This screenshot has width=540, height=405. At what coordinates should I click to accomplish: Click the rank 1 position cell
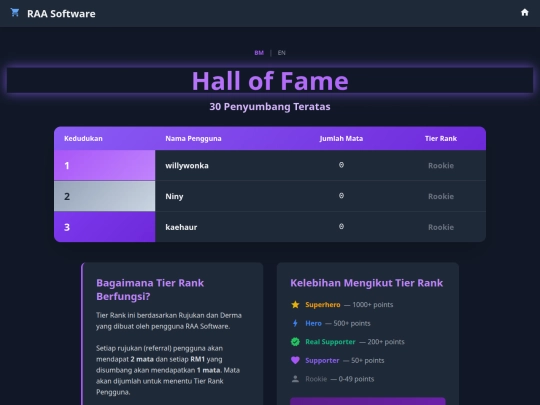(105, 165)
